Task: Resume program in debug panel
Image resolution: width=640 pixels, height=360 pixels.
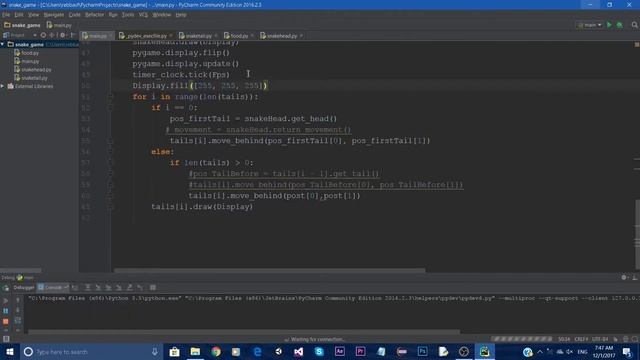Action: point(6,301)
